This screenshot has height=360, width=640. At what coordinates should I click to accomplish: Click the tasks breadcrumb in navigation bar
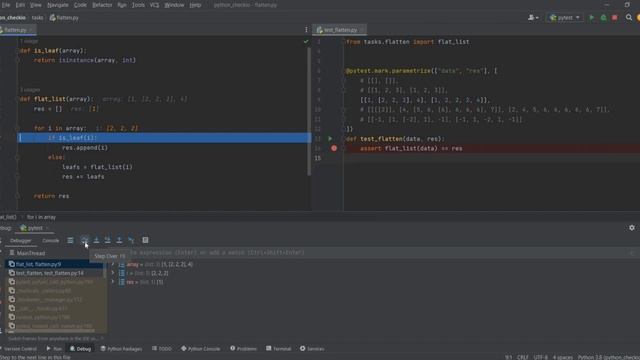(x=37, y=18)
